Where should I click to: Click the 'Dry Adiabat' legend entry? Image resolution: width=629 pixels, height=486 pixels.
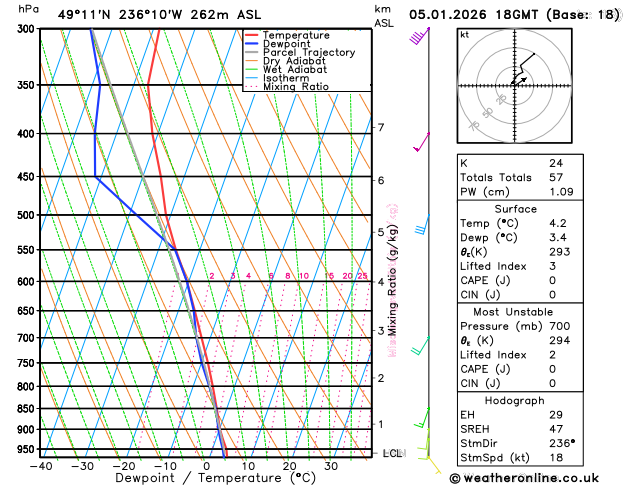click(294, 61)
